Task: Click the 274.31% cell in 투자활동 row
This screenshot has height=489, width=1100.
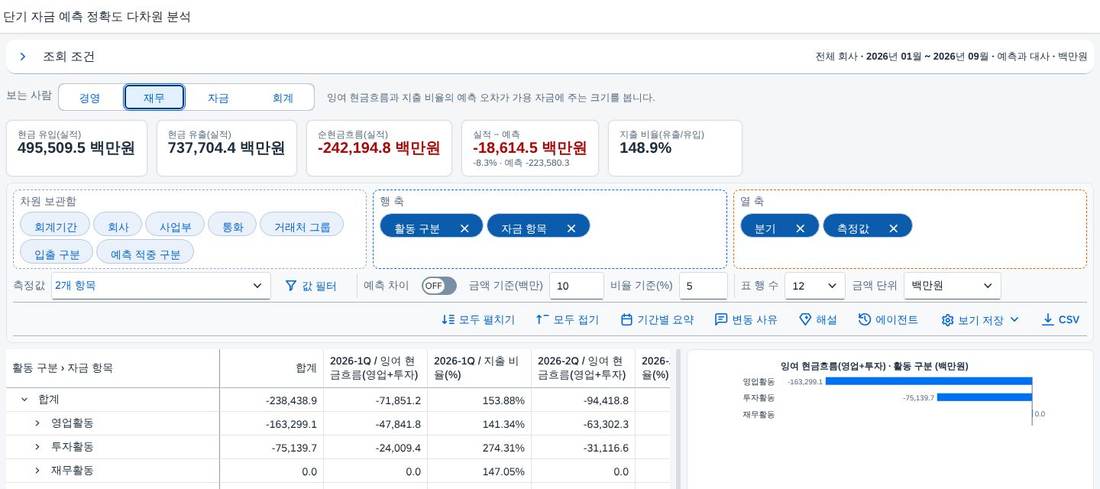Action: [x=479, y=448]
